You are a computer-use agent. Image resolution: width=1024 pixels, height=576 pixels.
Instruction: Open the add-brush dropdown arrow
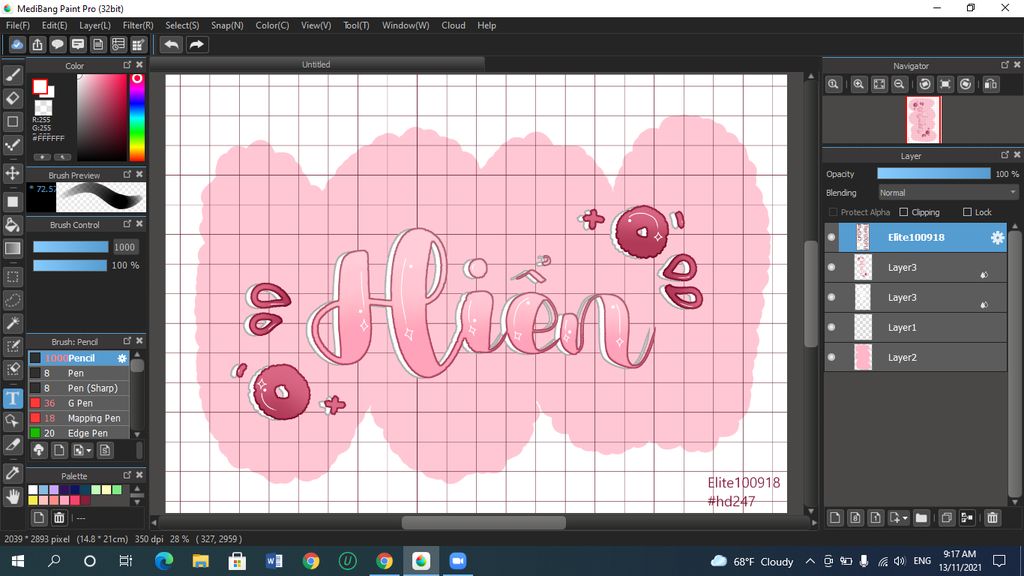coord(89,451)
